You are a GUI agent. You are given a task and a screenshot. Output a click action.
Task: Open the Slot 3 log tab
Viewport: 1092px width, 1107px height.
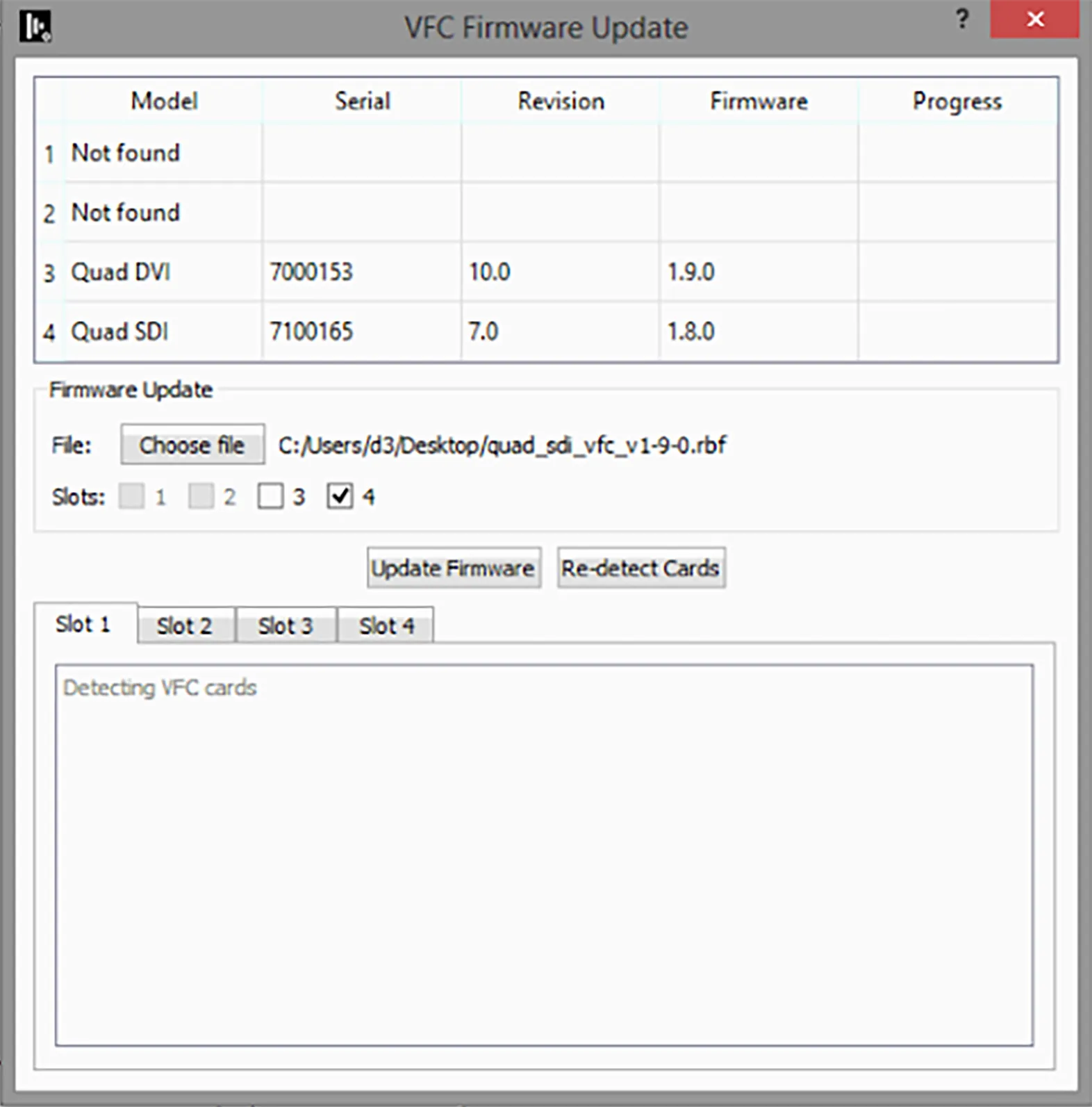click(286, 626)
